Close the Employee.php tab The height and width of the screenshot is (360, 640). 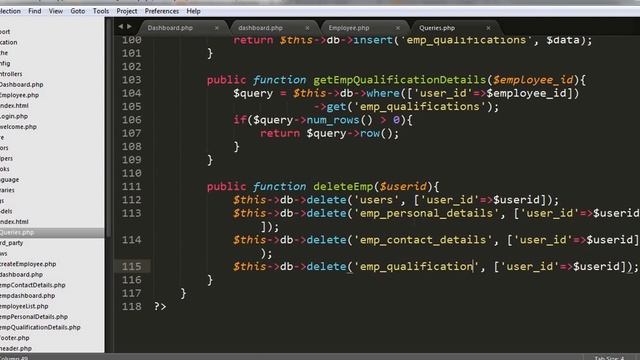pos(398,28)
